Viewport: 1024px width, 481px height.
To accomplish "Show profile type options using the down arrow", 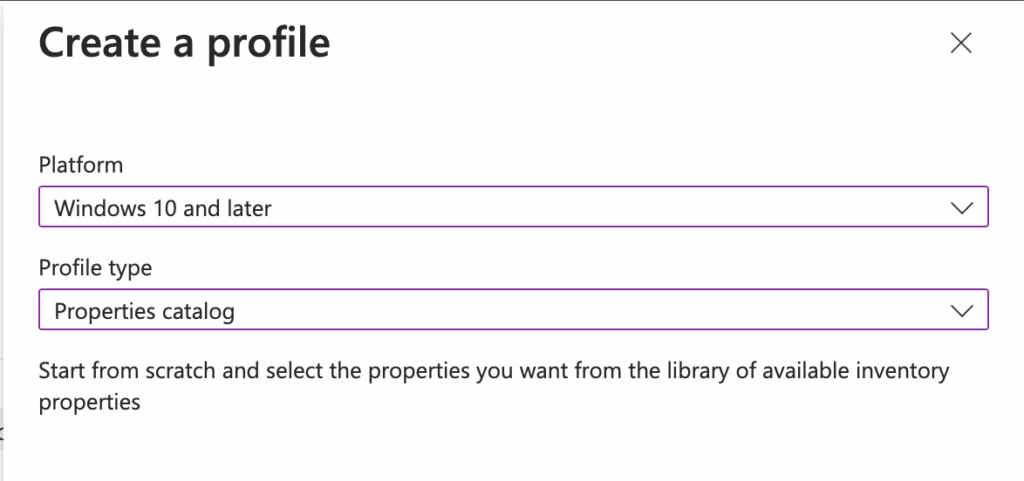I will [961, 311].
